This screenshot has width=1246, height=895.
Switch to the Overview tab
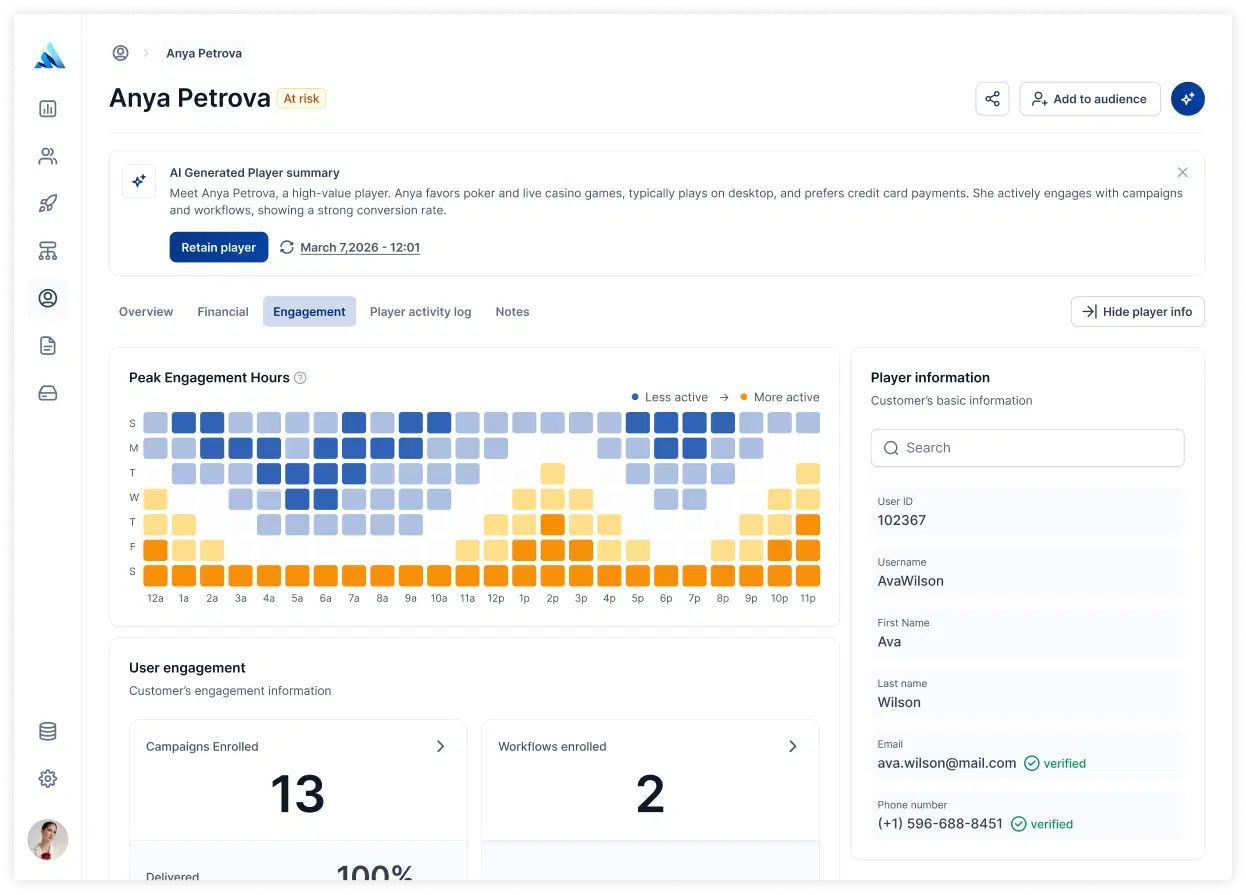point(146,312)
